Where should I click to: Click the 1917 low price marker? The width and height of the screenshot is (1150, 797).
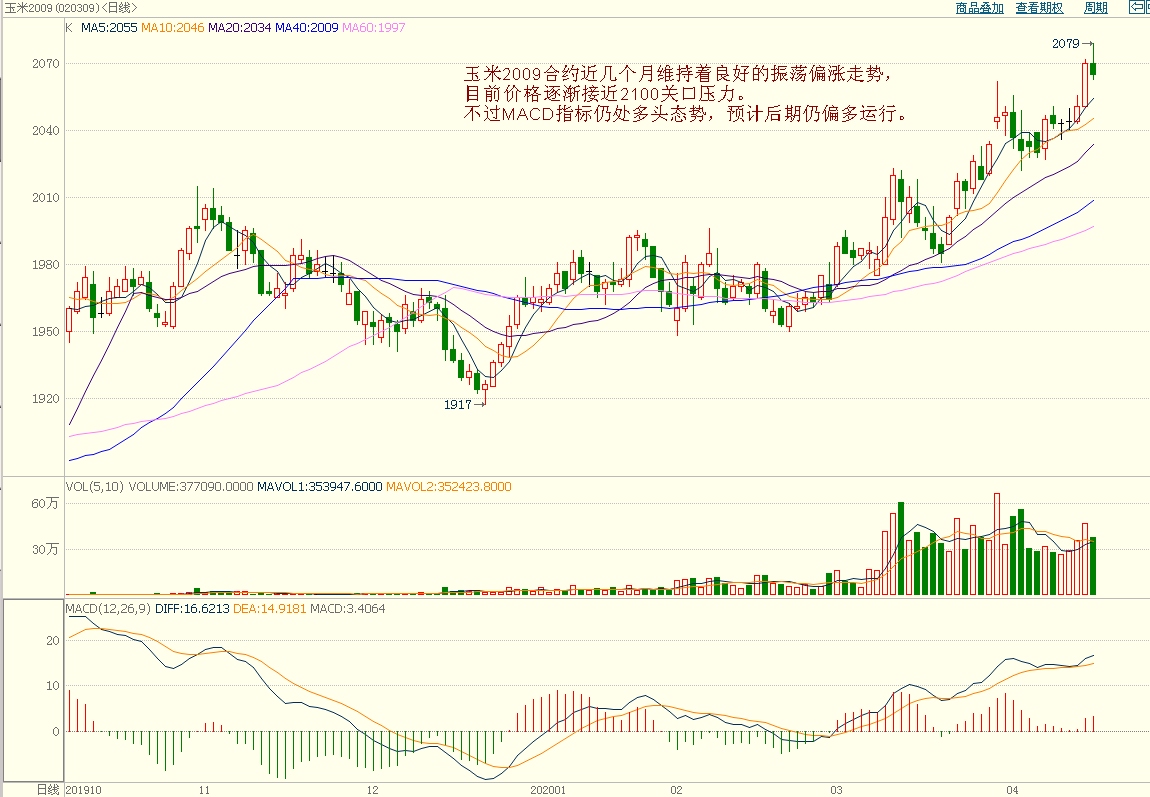point(458,405)
